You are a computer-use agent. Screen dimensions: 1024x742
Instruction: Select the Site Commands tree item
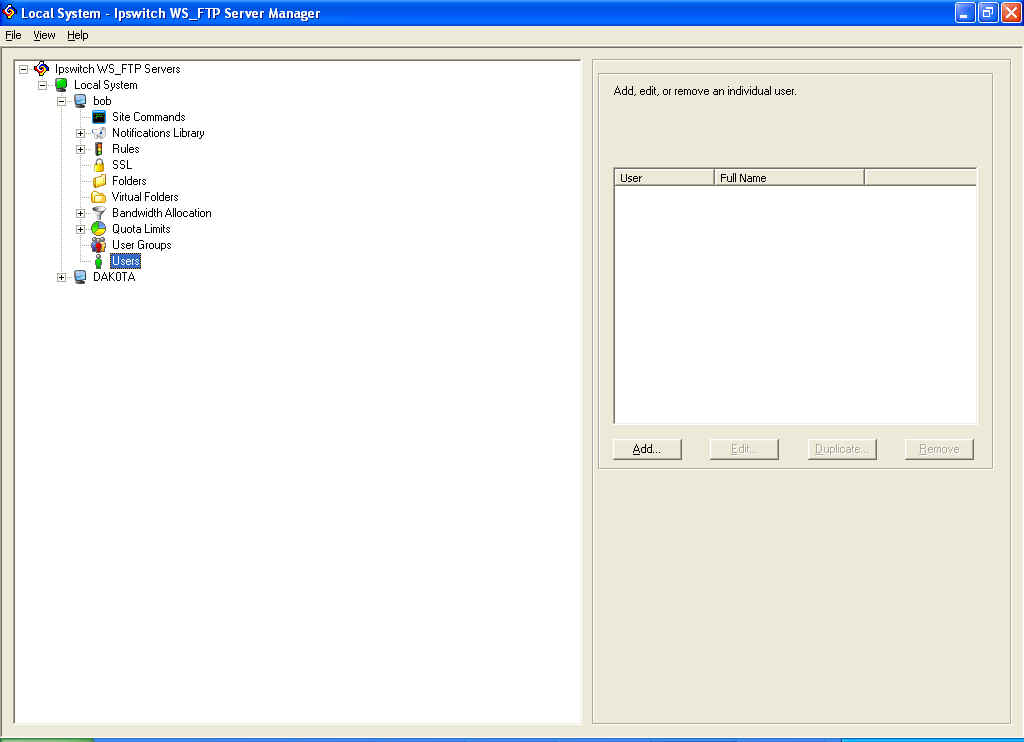(x=148, y=117)
